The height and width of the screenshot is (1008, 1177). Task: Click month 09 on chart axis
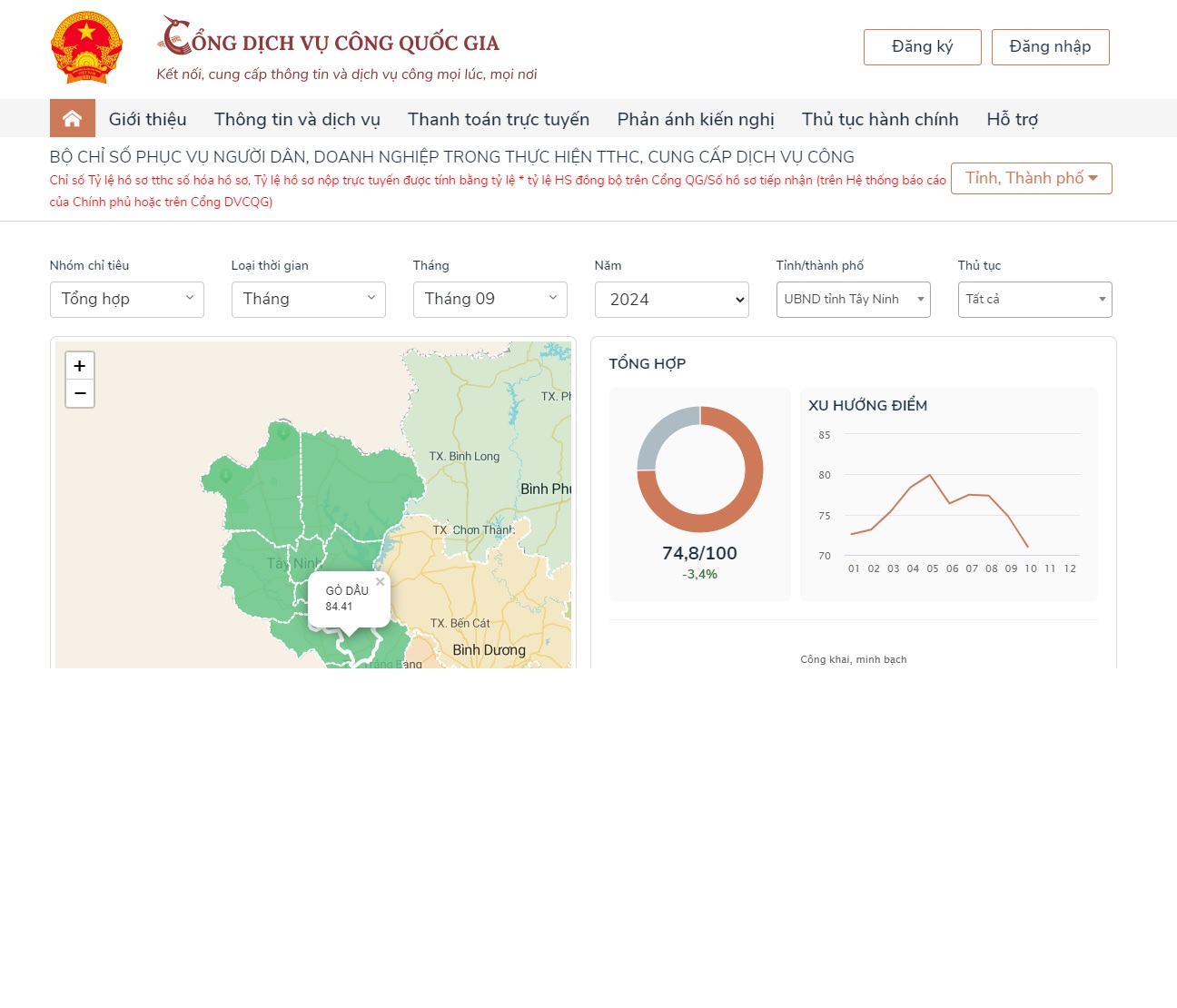click(1011, 568)
